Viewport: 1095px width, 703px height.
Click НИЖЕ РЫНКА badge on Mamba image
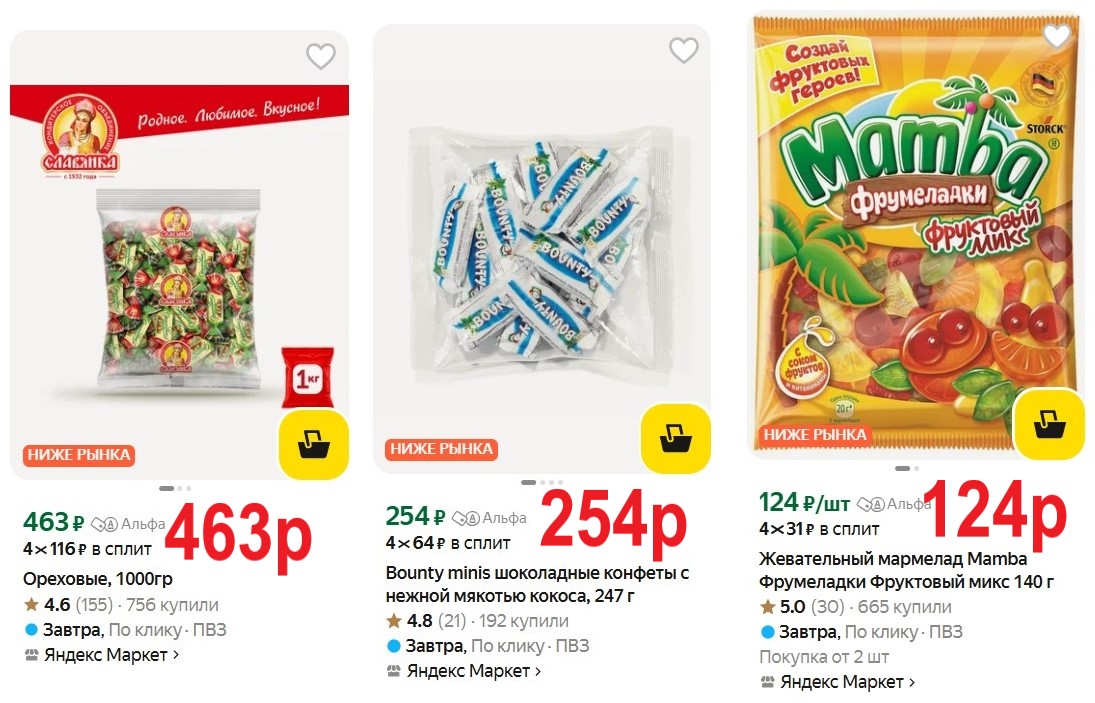point(815,435)
